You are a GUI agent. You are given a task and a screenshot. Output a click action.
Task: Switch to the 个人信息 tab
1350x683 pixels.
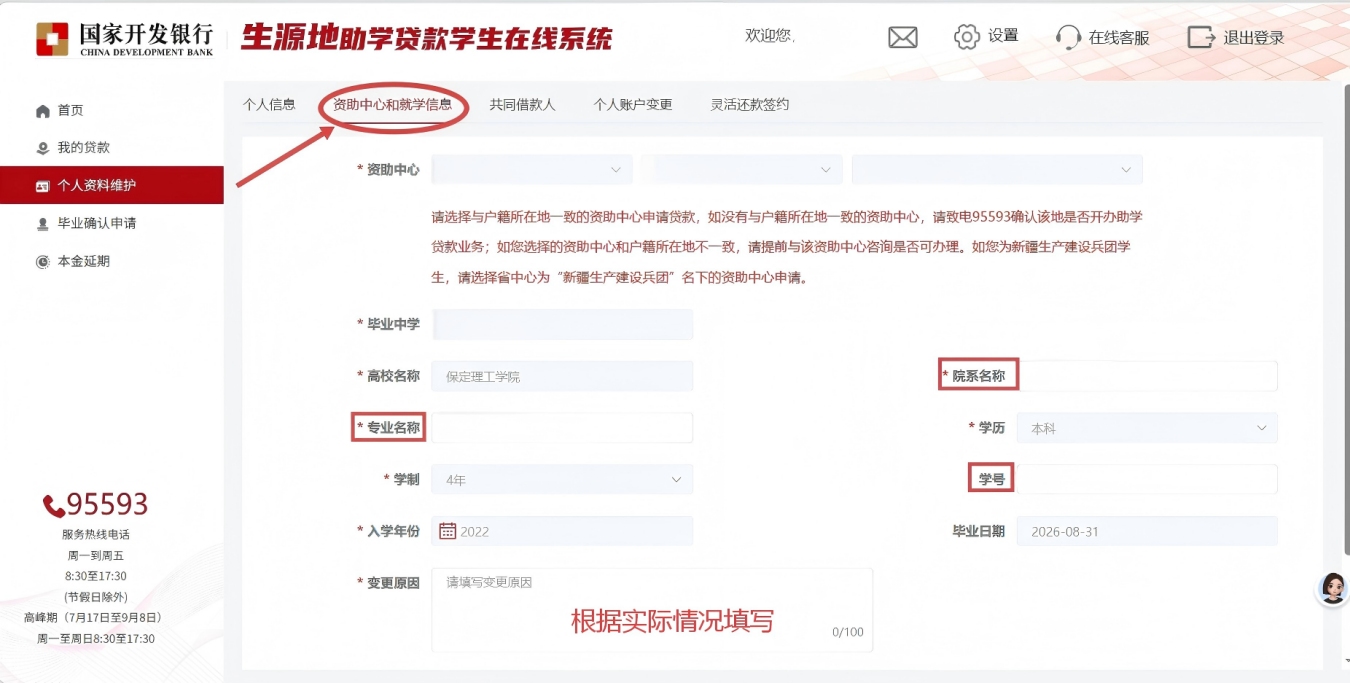269,104
